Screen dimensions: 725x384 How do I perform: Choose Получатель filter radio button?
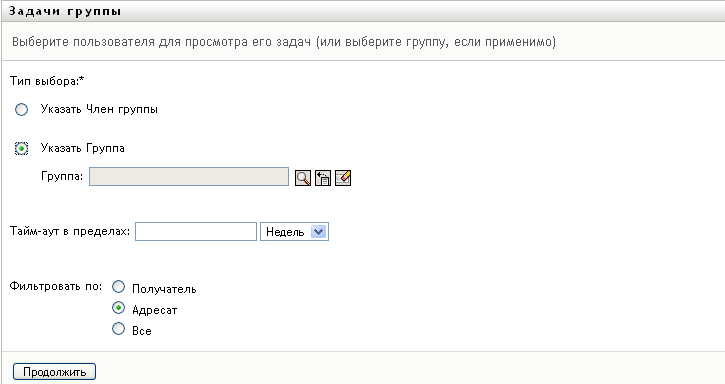click(118, 287)
